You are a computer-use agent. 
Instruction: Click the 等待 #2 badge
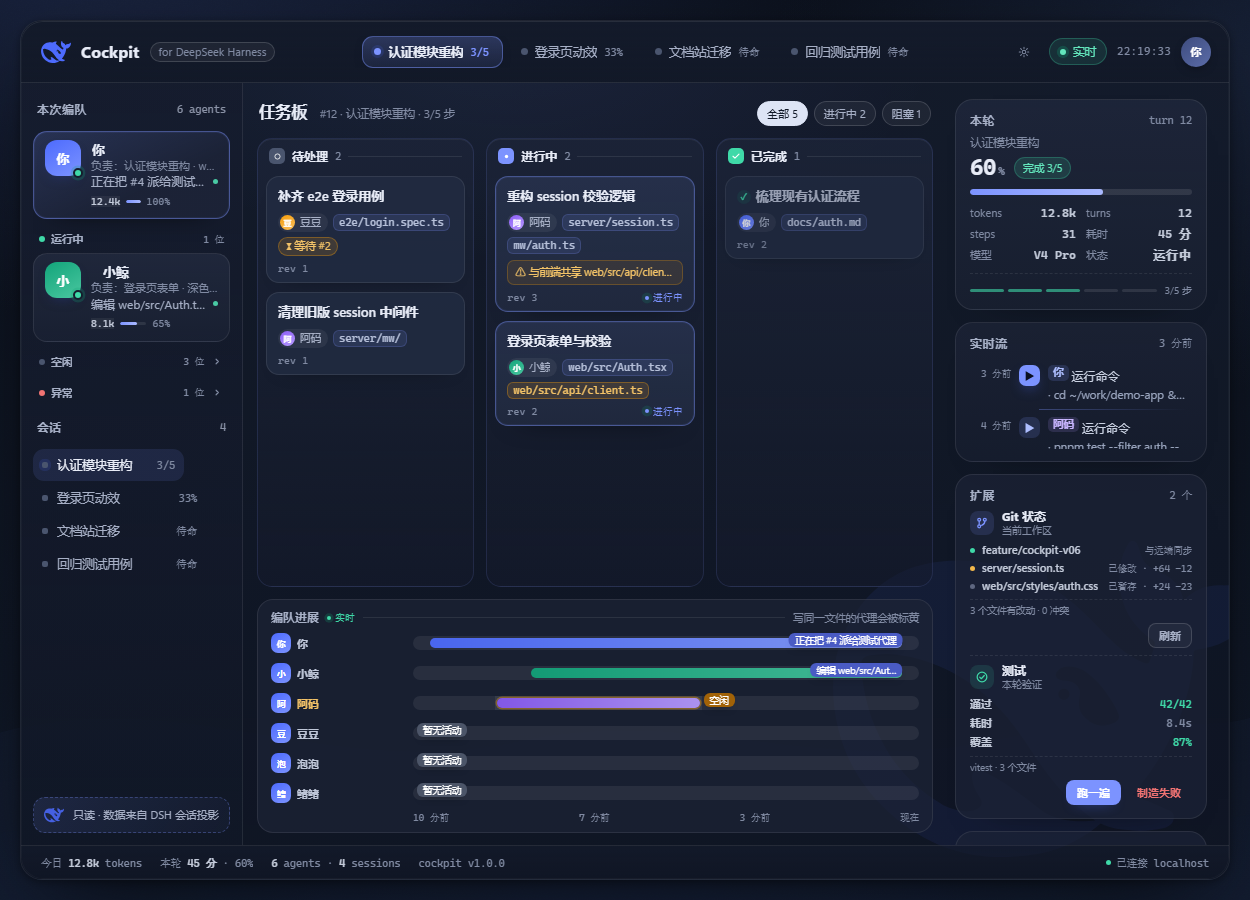(308, 246)
